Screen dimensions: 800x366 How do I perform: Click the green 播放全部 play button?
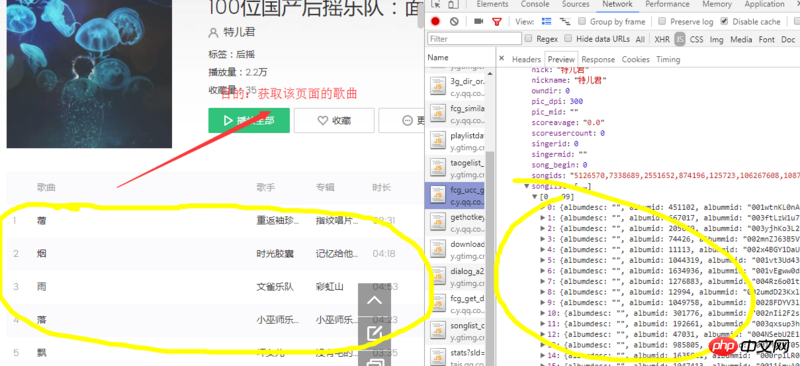249,120
